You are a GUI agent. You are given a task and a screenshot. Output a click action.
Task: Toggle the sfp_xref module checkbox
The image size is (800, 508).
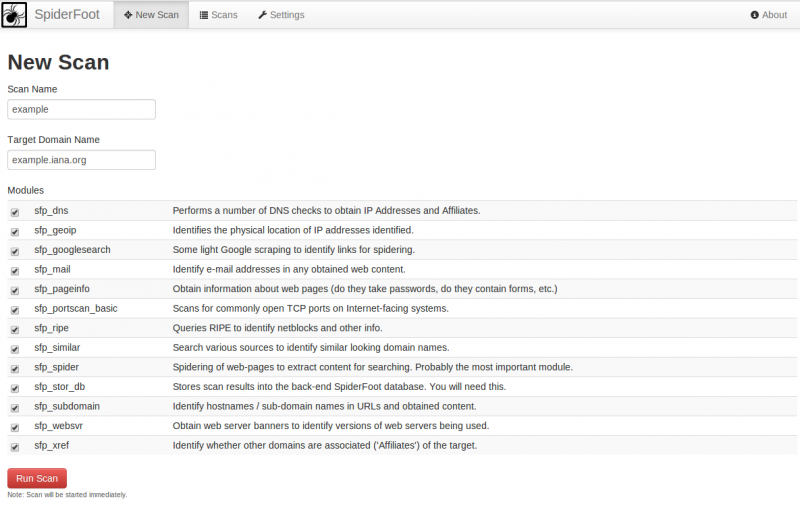coord(14,446)
